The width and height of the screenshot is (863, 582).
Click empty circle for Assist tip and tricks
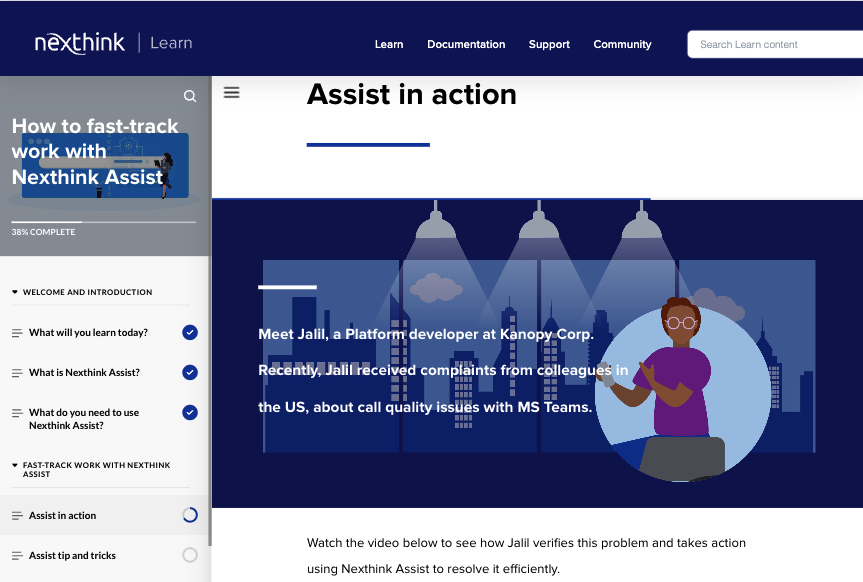[x=190, y=555]
